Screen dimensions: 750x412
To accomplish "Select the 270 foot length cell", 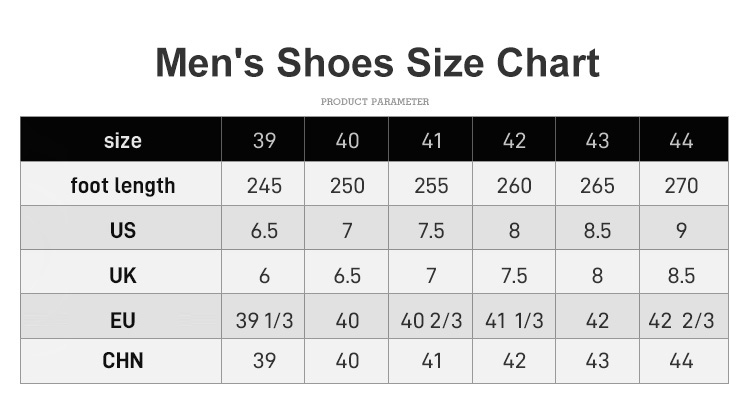I will [x=681, y=185].
